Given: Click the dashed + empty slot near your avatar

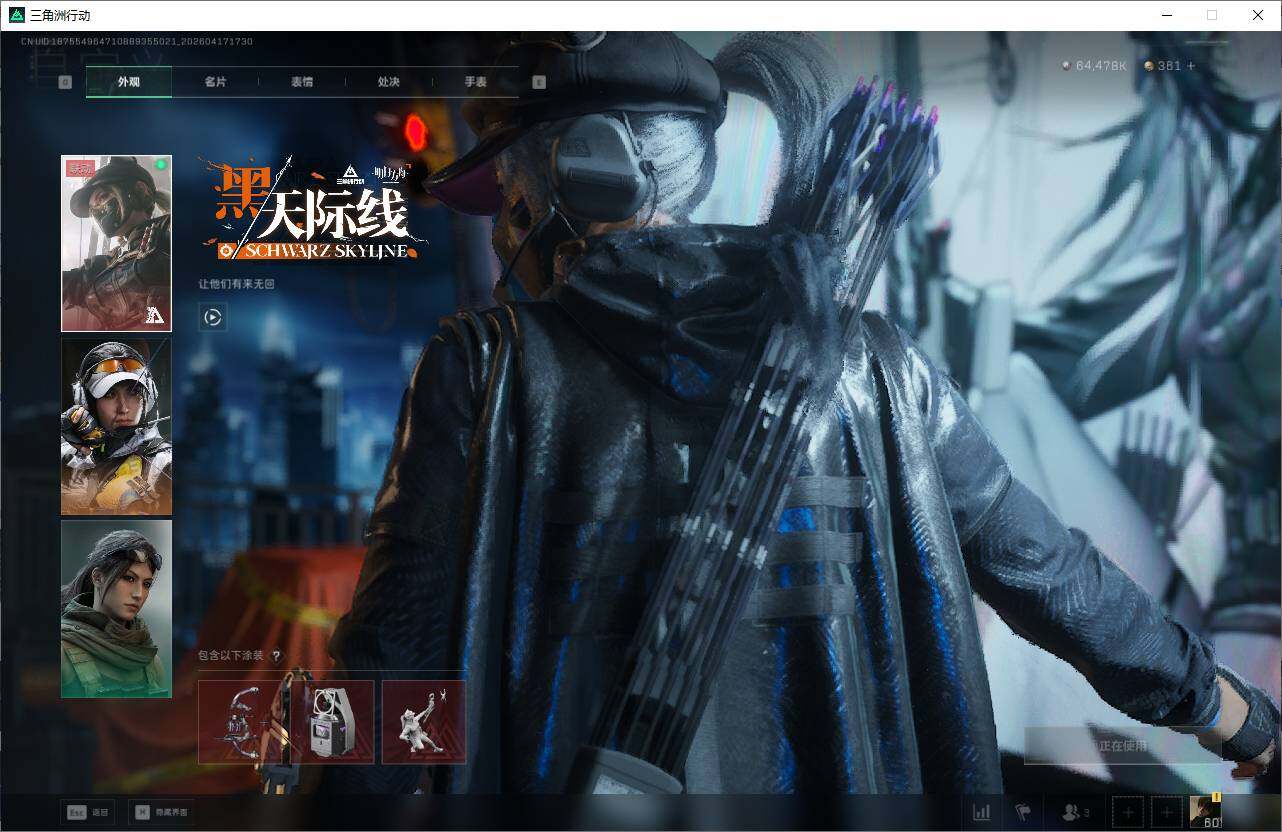Looking at the screenshot, I should click(1128, 812).
